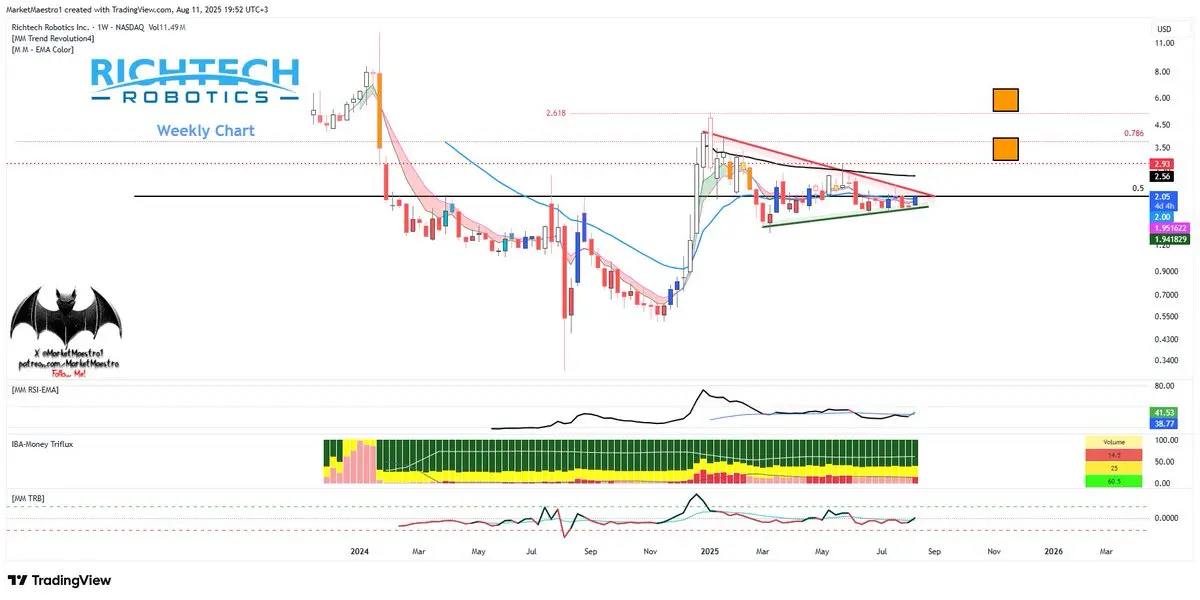Click the Mar label following 2026
Viewport: 1200px width, 600px height.
point(1106,551)
